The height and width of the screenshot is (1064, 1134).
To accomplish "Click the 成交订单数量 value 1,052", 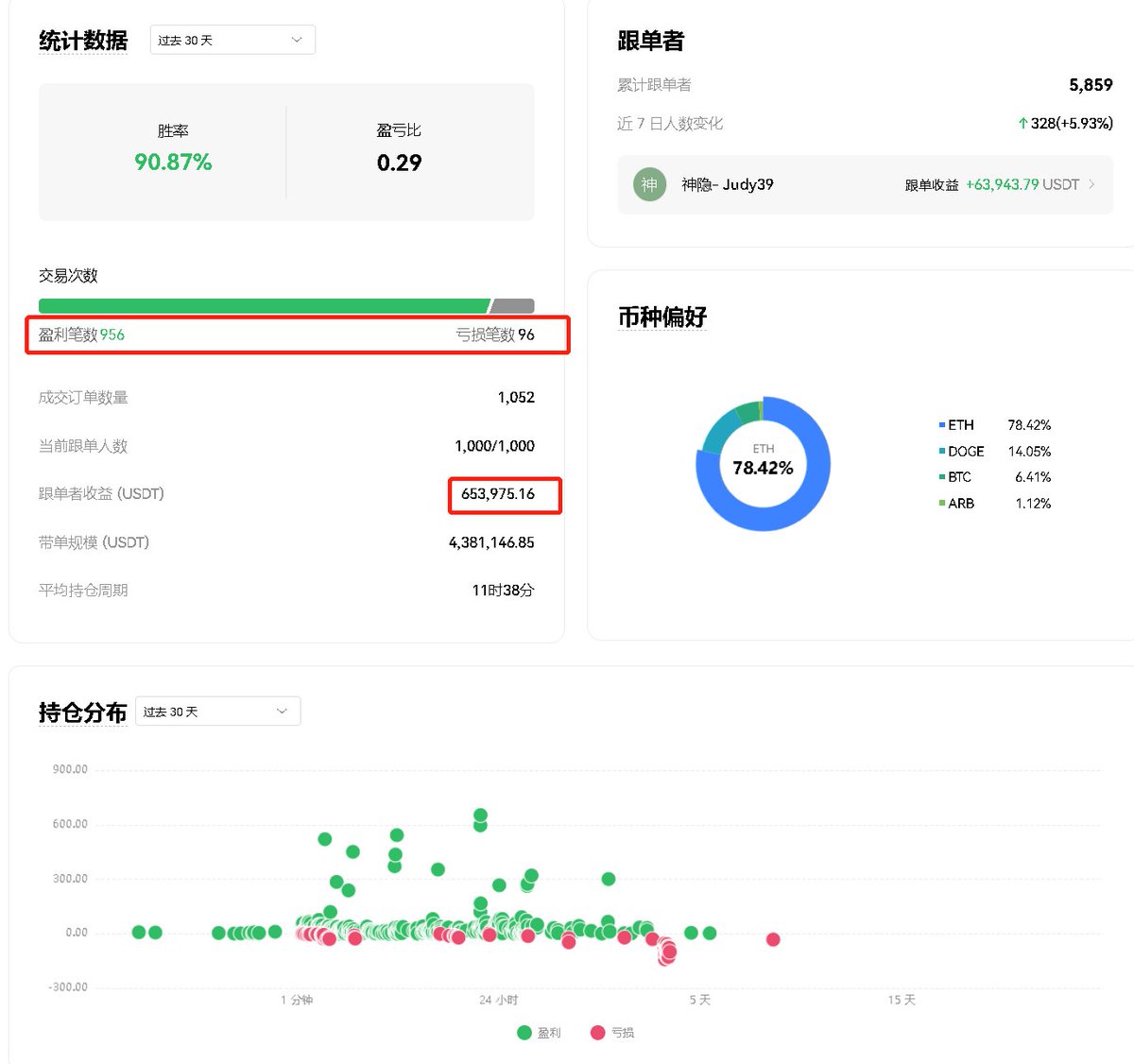I will click(x=516, y=398).
